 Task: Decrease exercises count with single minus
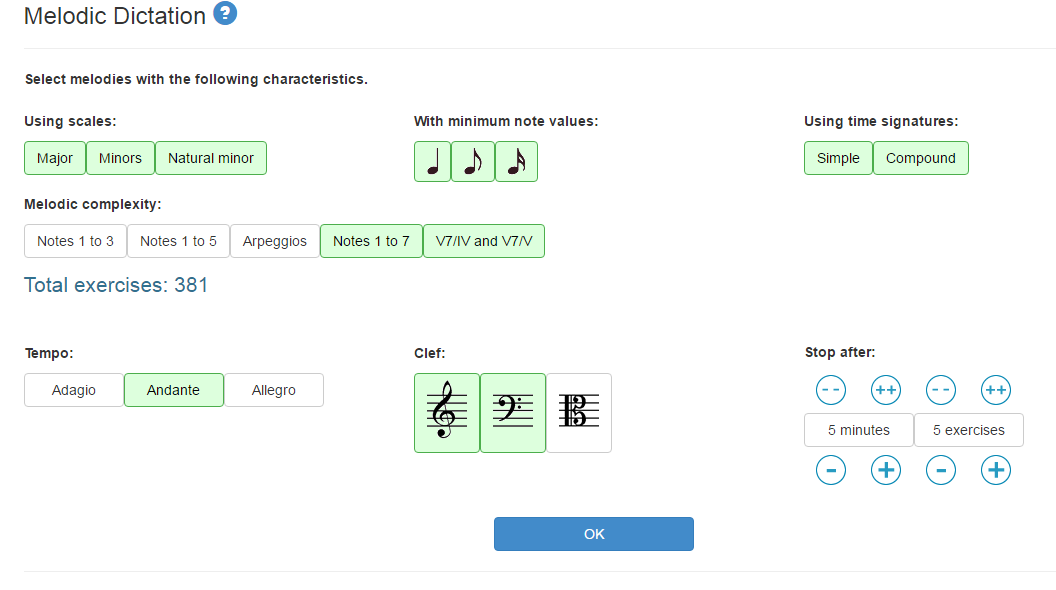click(941, 469)
